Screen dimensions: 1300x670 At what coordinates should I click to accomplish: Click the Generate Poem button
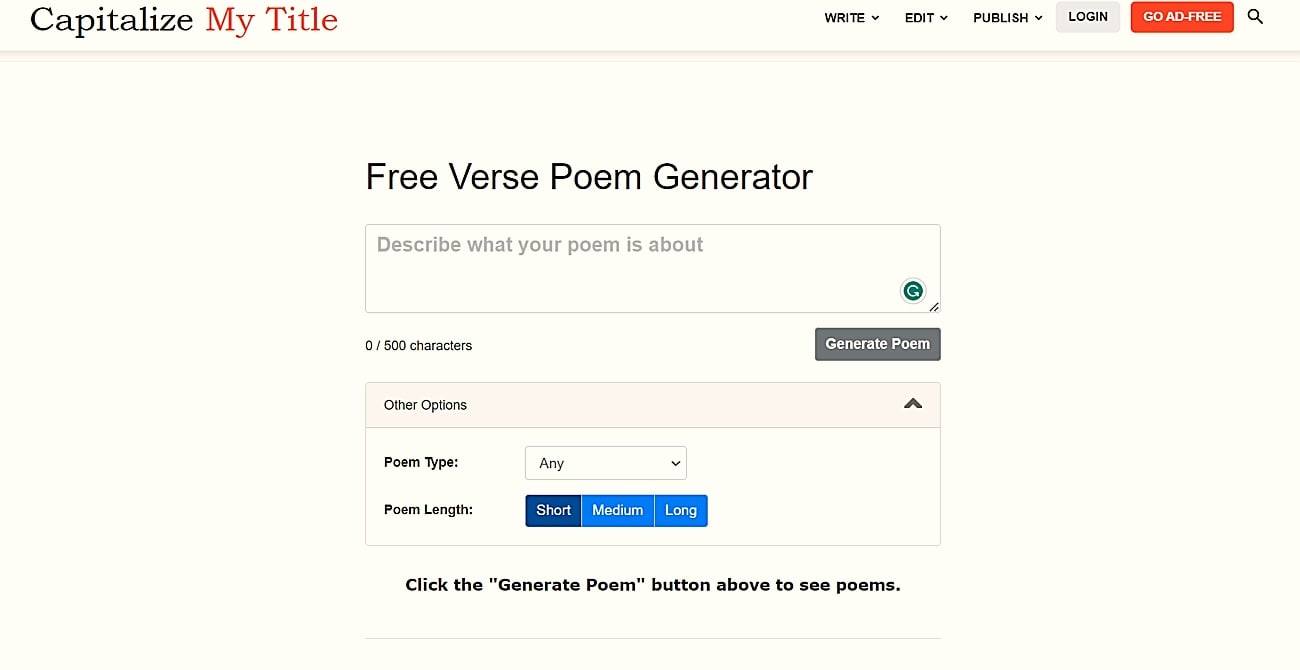tap(877, 343)
